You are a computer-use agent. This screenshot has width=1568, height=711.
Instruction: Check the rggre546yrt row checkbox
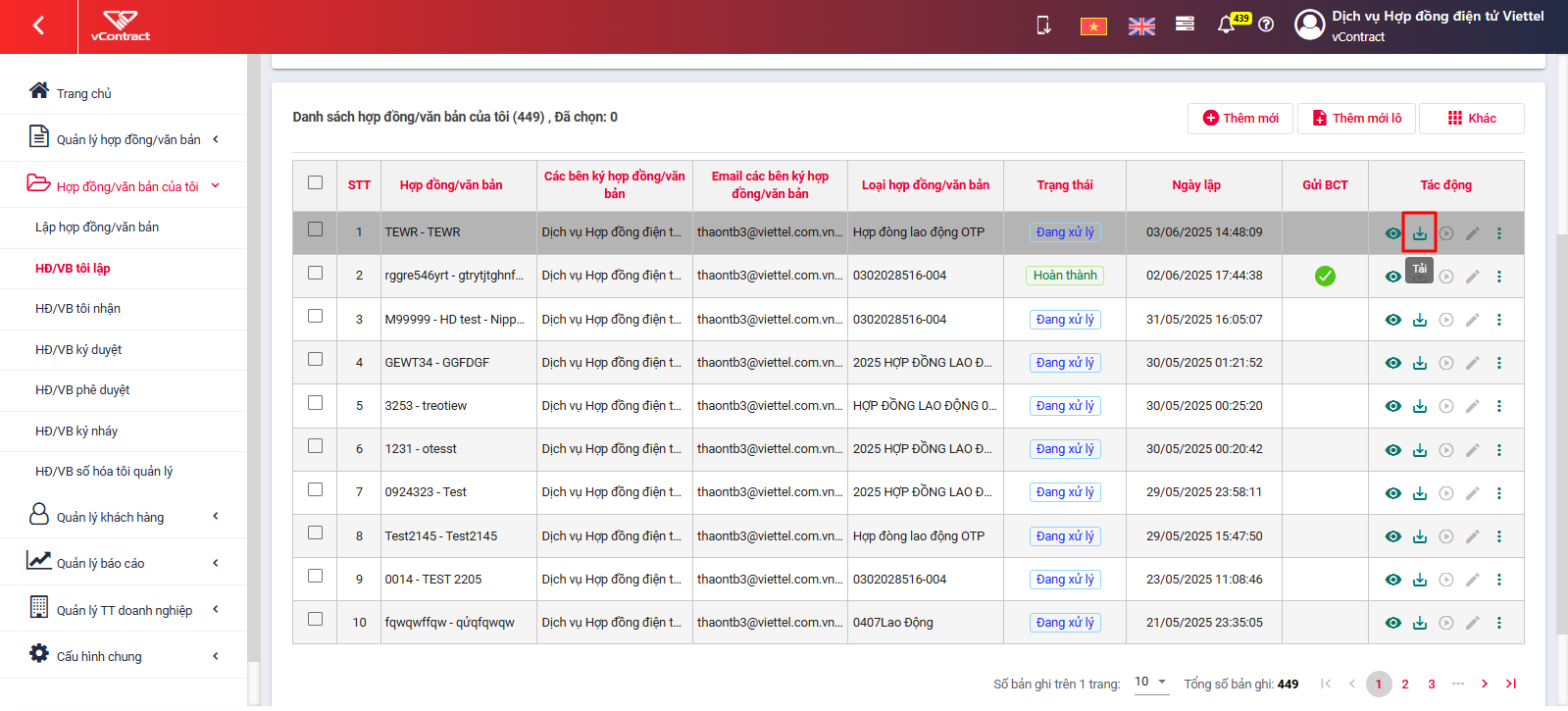[315, 273]
